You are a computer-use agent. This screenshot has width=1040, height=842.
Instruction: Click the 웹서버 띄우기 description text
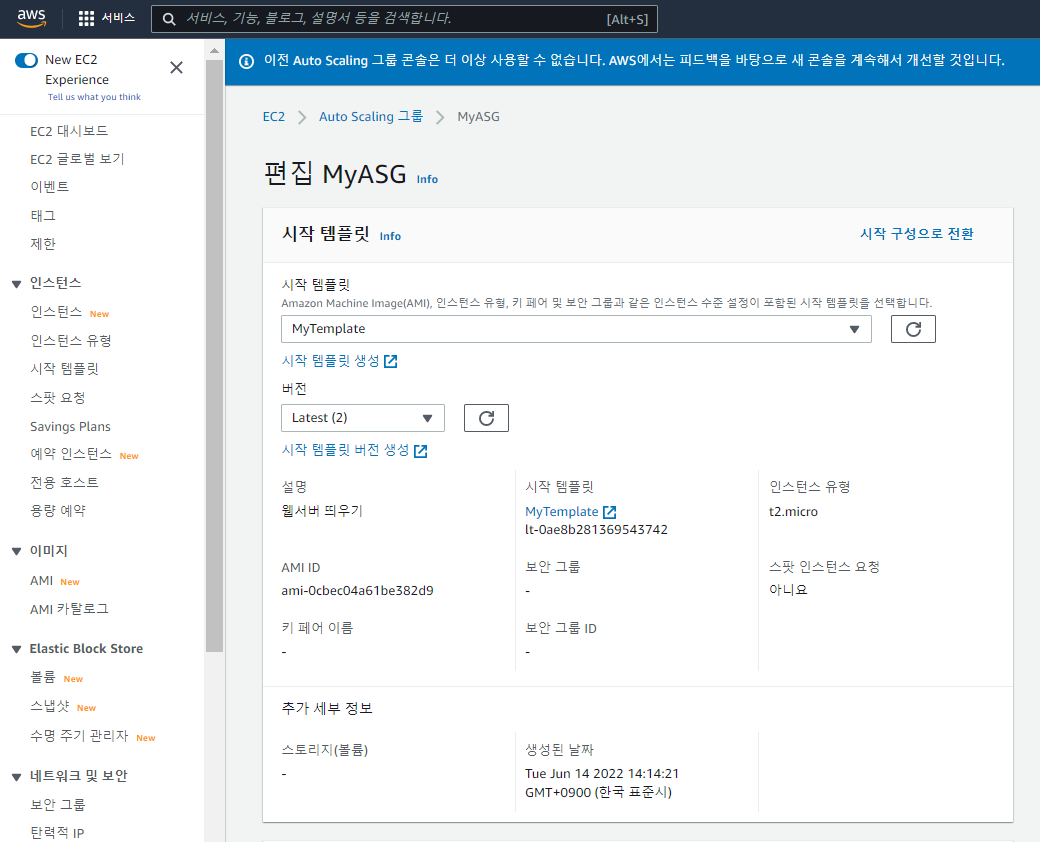click(322, 511)
